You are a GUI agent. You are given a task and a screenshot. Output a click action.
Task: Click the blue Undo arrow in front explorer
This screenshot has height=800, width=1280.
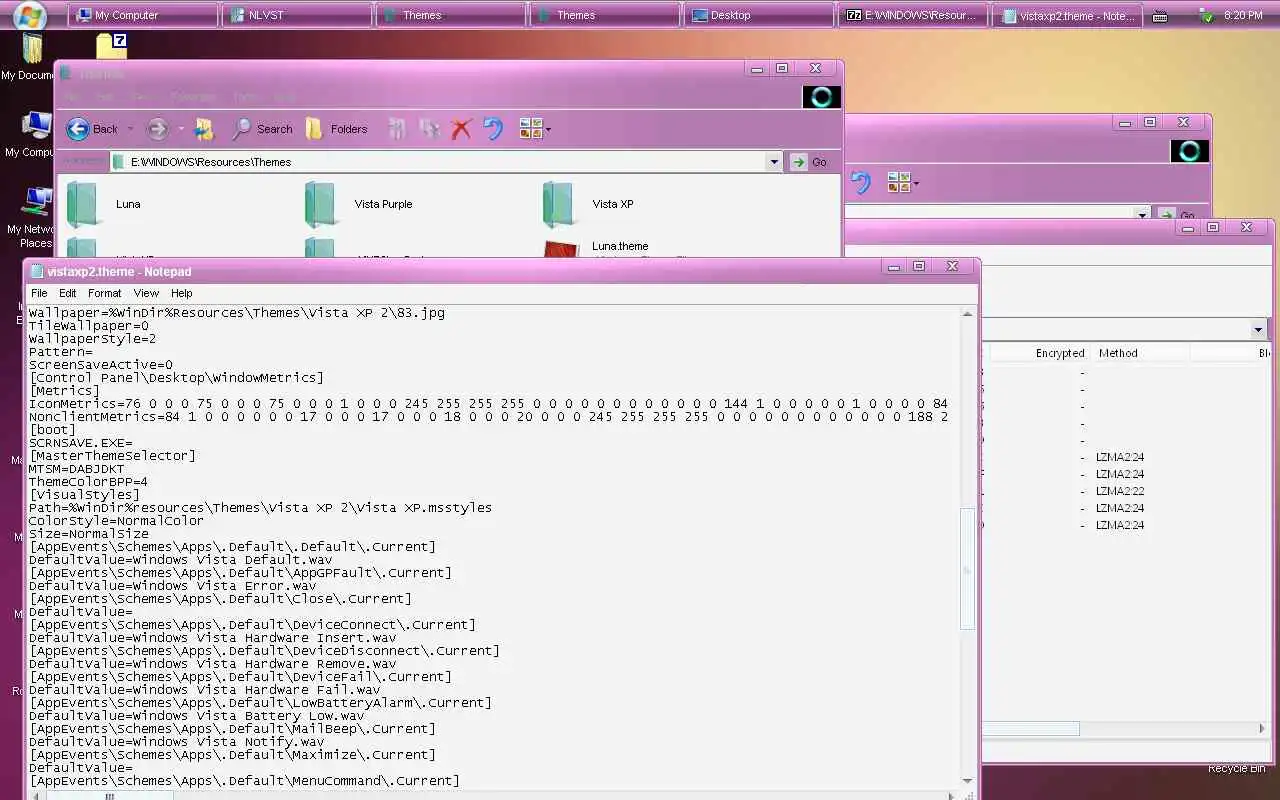tap(492, 129)
